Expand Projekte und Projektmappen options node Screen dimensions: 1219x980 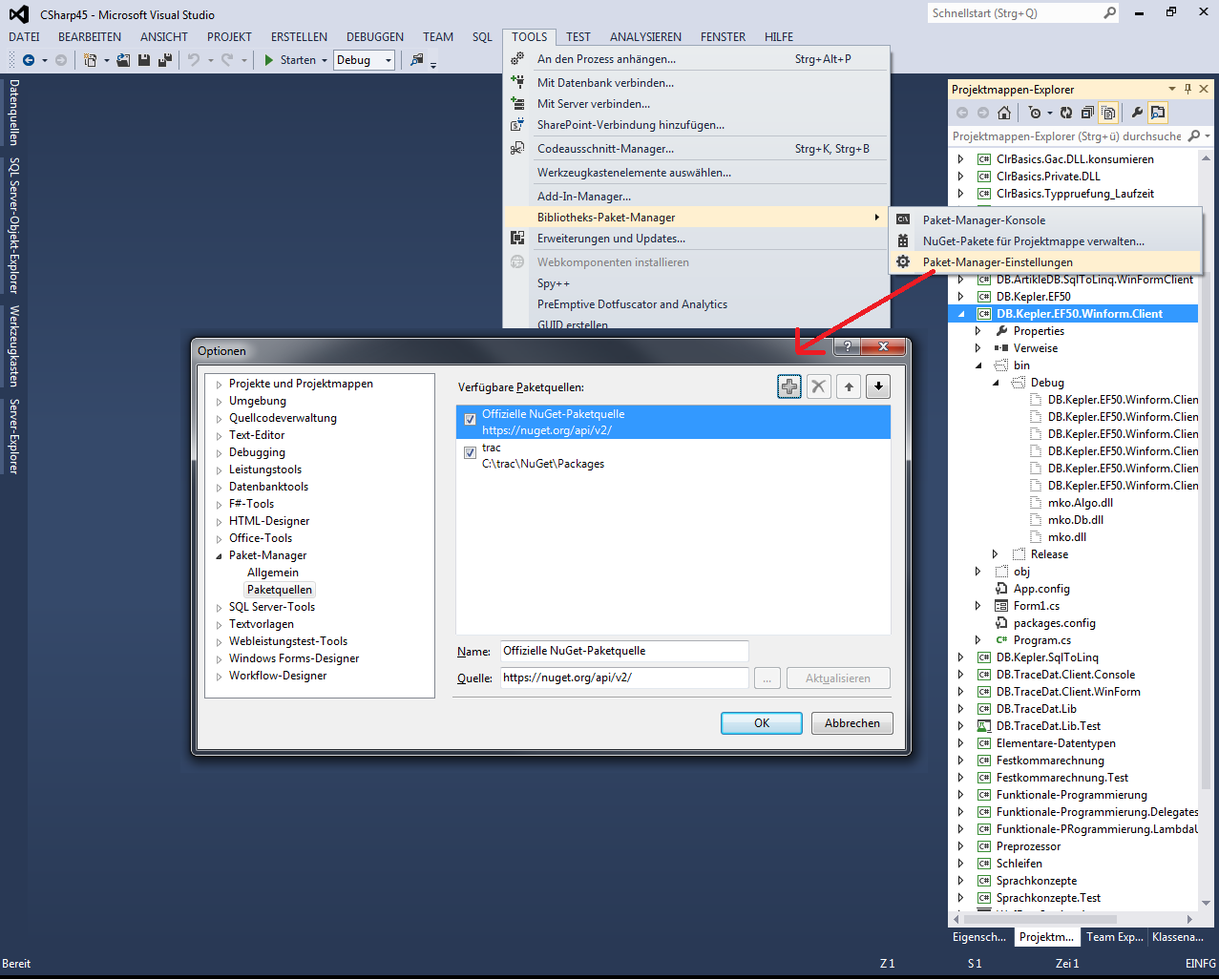[219, 385]
